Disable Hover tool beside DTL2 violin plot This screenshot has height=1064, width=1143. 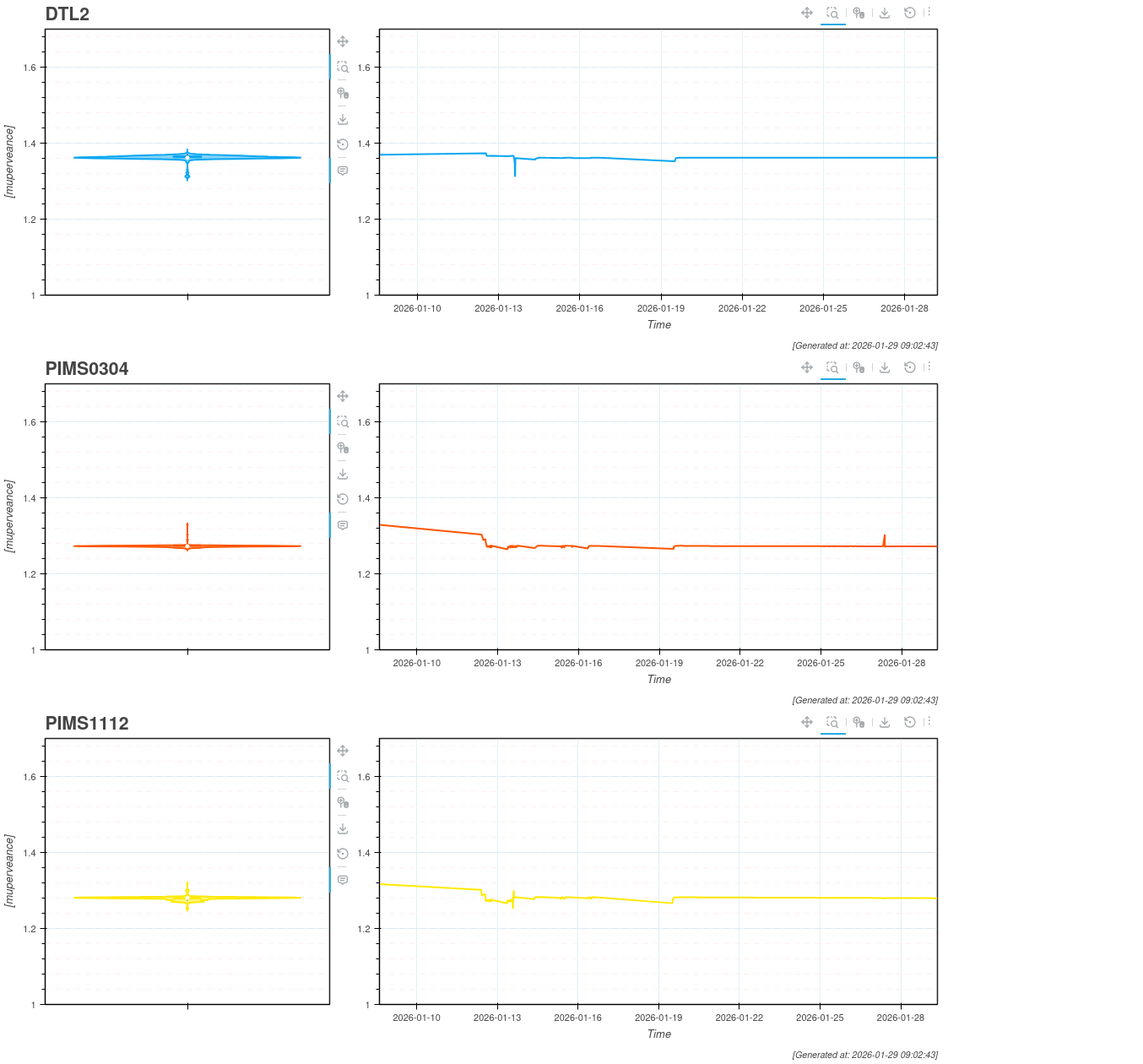(x=343, y=171)
